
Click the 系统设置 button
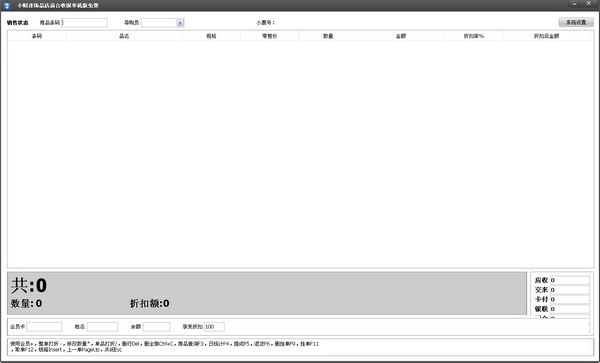point(576,22)
